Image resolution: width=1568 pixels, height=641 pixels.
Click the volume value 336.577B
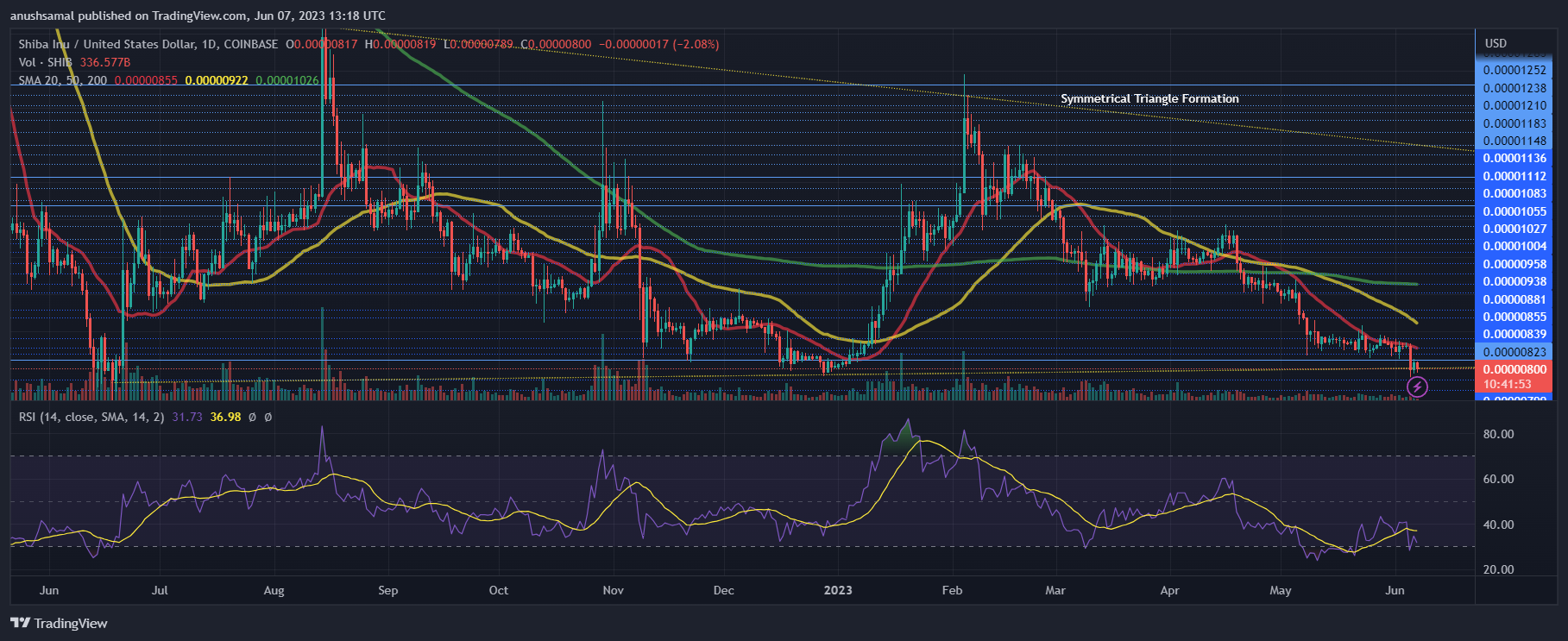coord(105,62)
